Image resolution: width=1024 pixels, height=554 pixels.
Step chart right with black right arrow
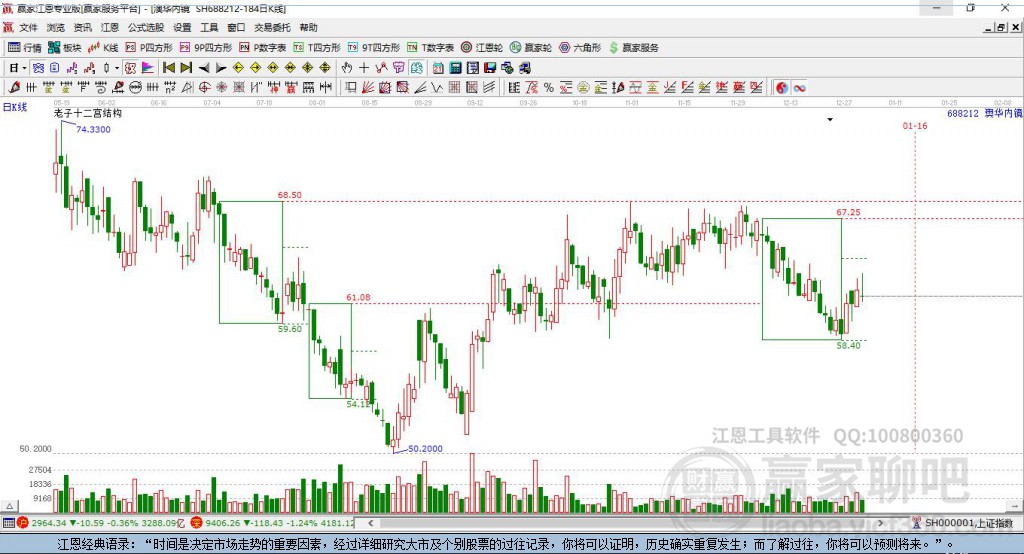point(221,68)
